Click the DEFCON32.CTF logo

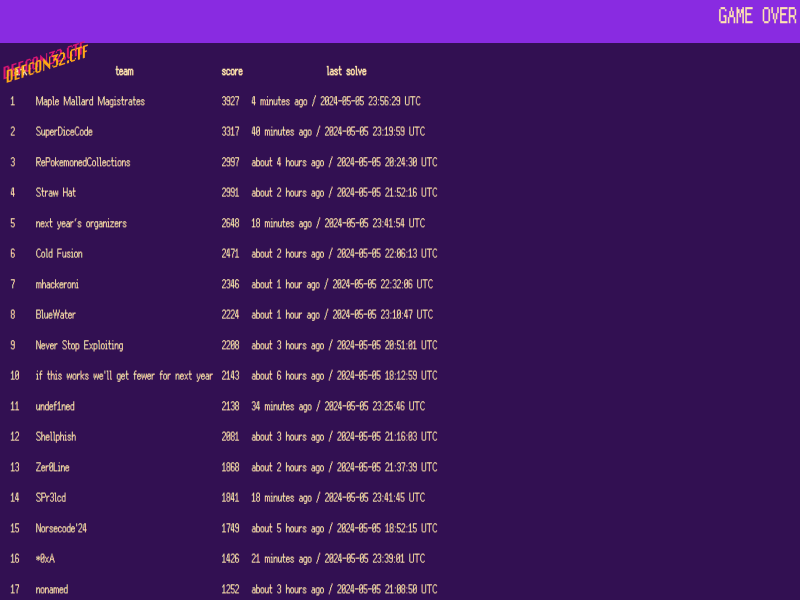[45, 62]
